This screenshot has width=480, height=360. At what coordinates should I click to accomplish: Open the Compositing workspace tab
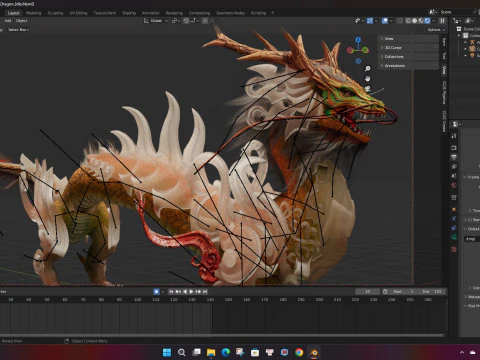199,13
